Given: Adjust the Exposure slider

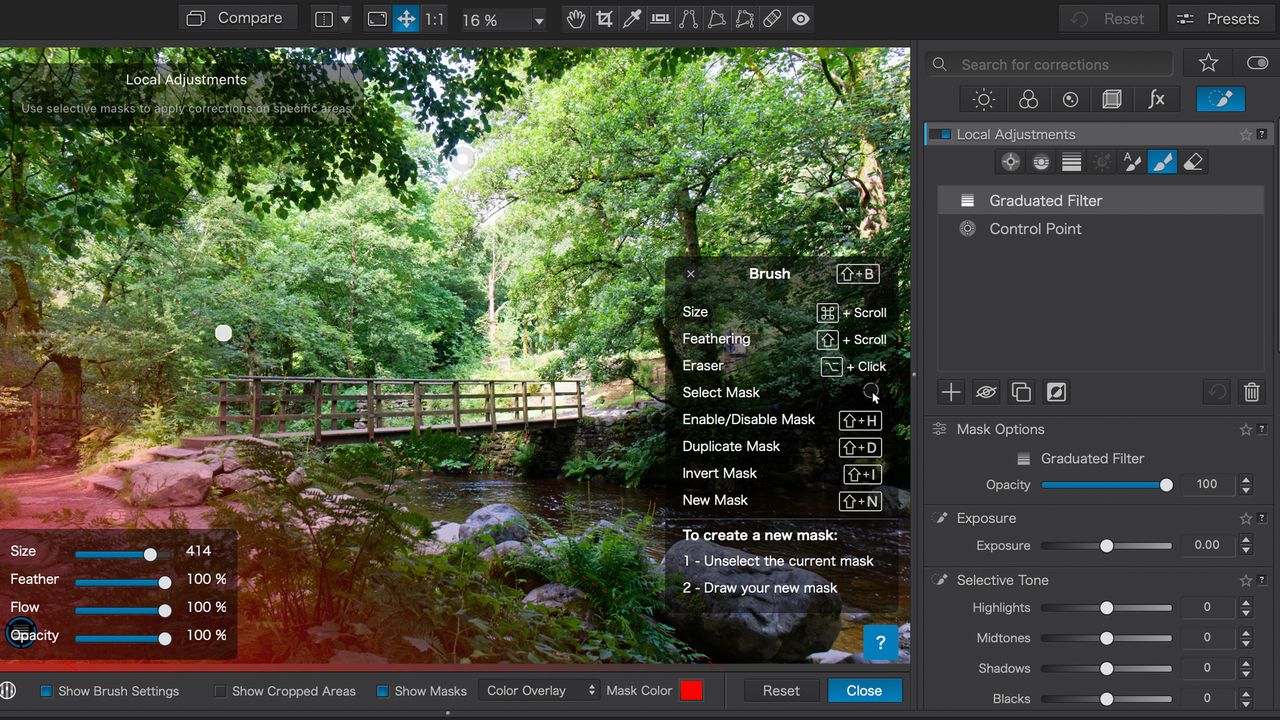Looking at the screenshot, I should tap(1106, 546).
